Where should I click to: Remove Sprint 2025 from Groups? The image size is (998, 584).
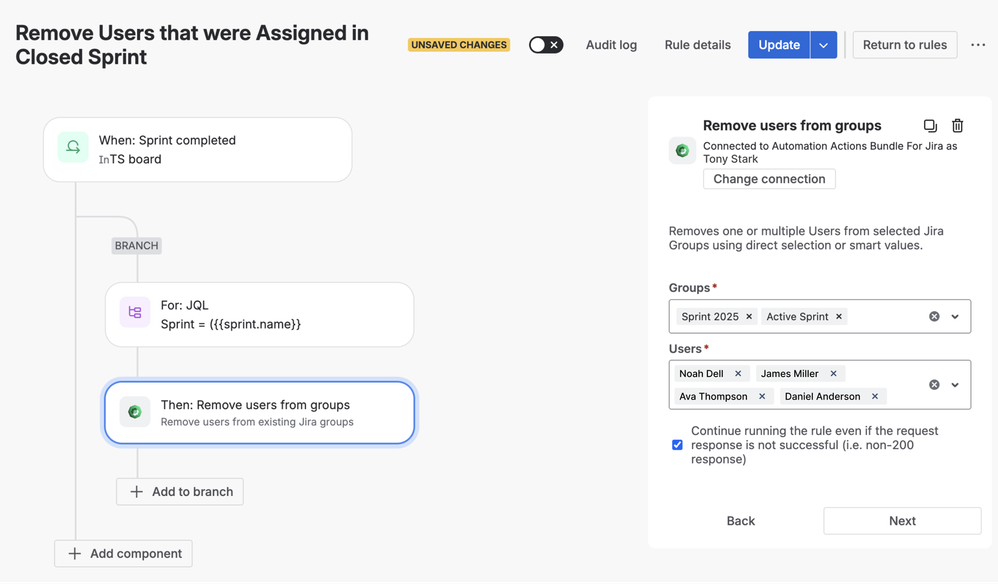[x=749, y=316]
